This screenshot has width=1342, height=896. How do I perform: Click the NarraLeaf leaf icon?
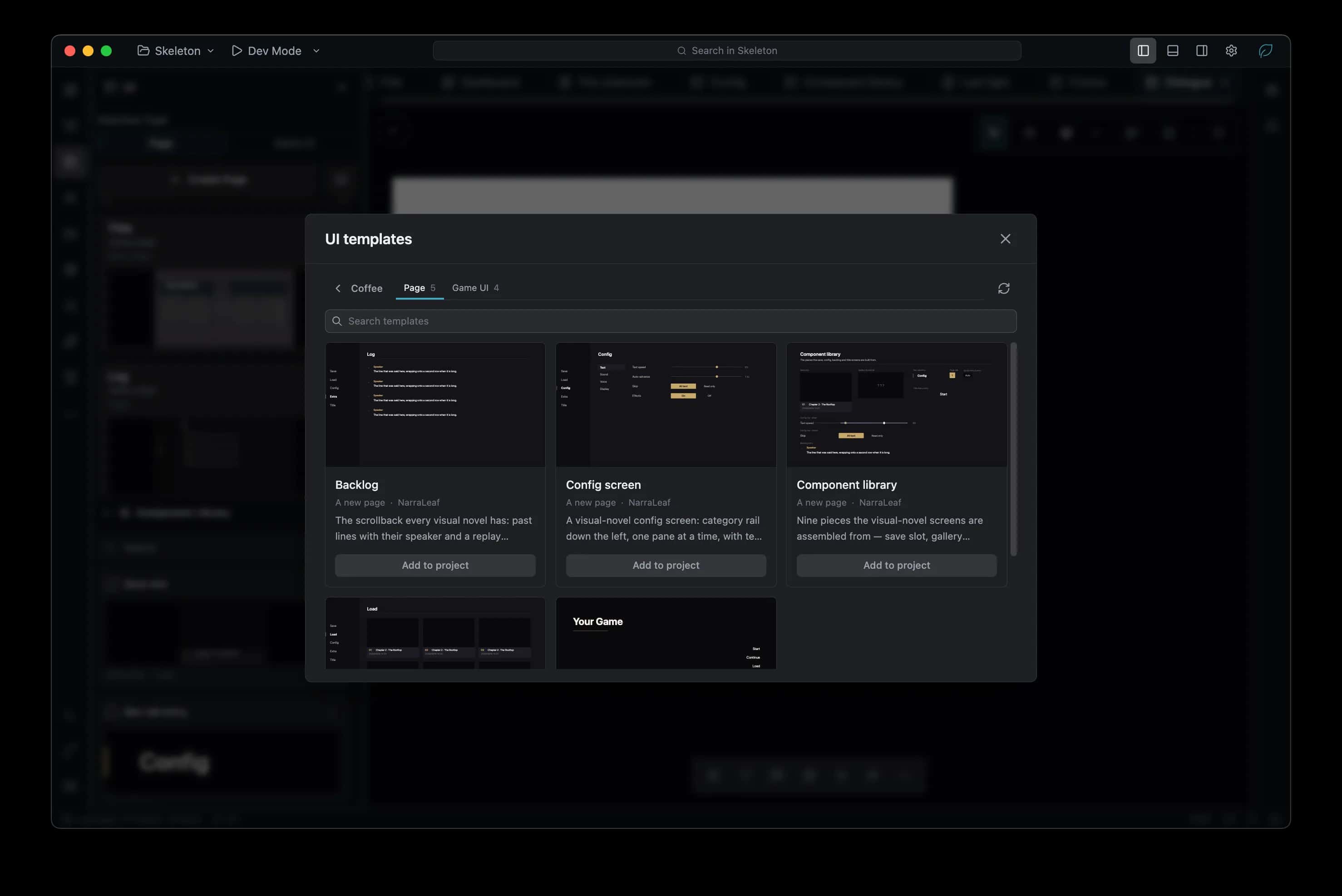[x=1265, y=51]
